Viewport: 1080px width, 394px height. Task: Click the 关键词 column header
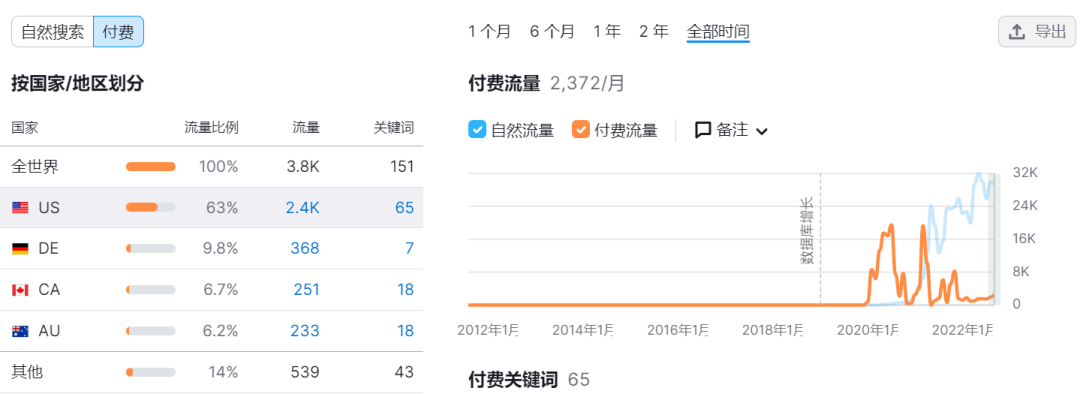394,128
